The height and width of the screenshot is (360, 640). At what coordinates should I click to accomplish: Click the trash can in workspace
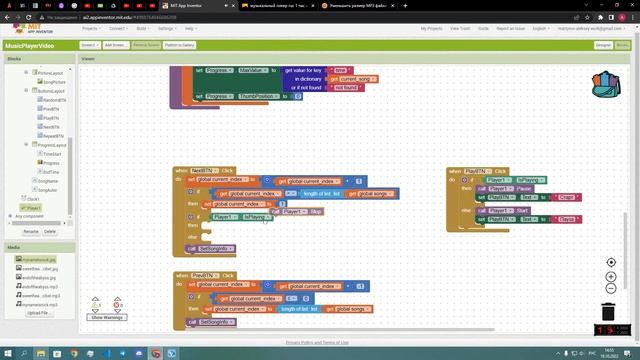(x=608, y=311)
